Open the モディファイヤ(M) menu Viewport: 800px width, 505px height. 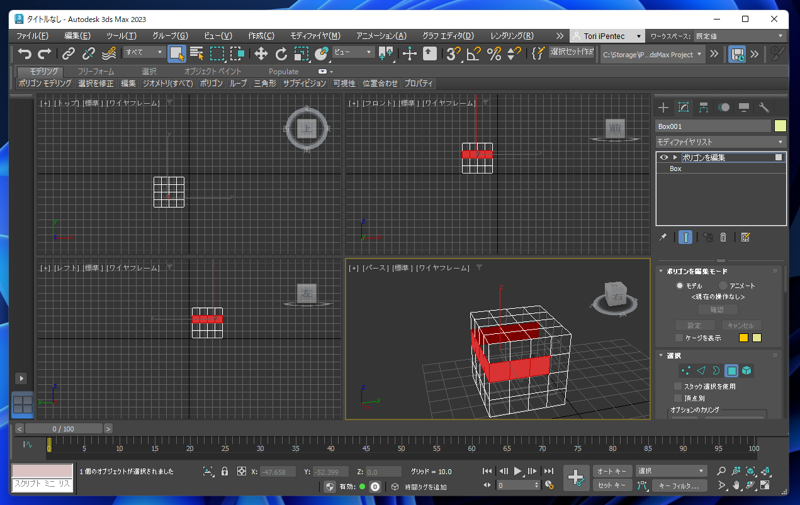(315, 36)
